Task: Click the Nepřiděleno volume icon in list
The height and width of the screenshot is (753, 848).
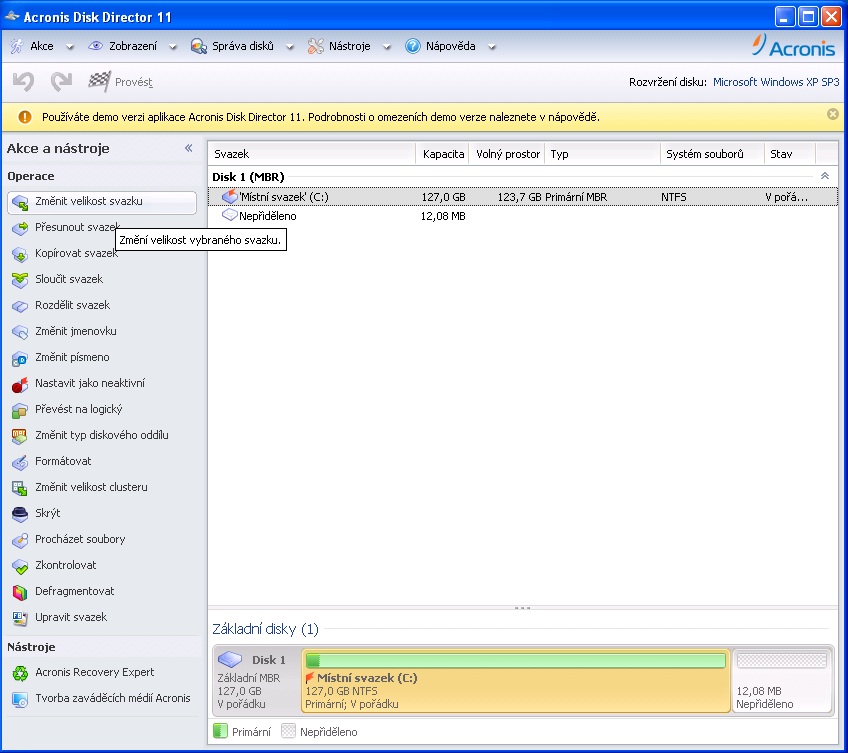Action: (x=230, y=215)
